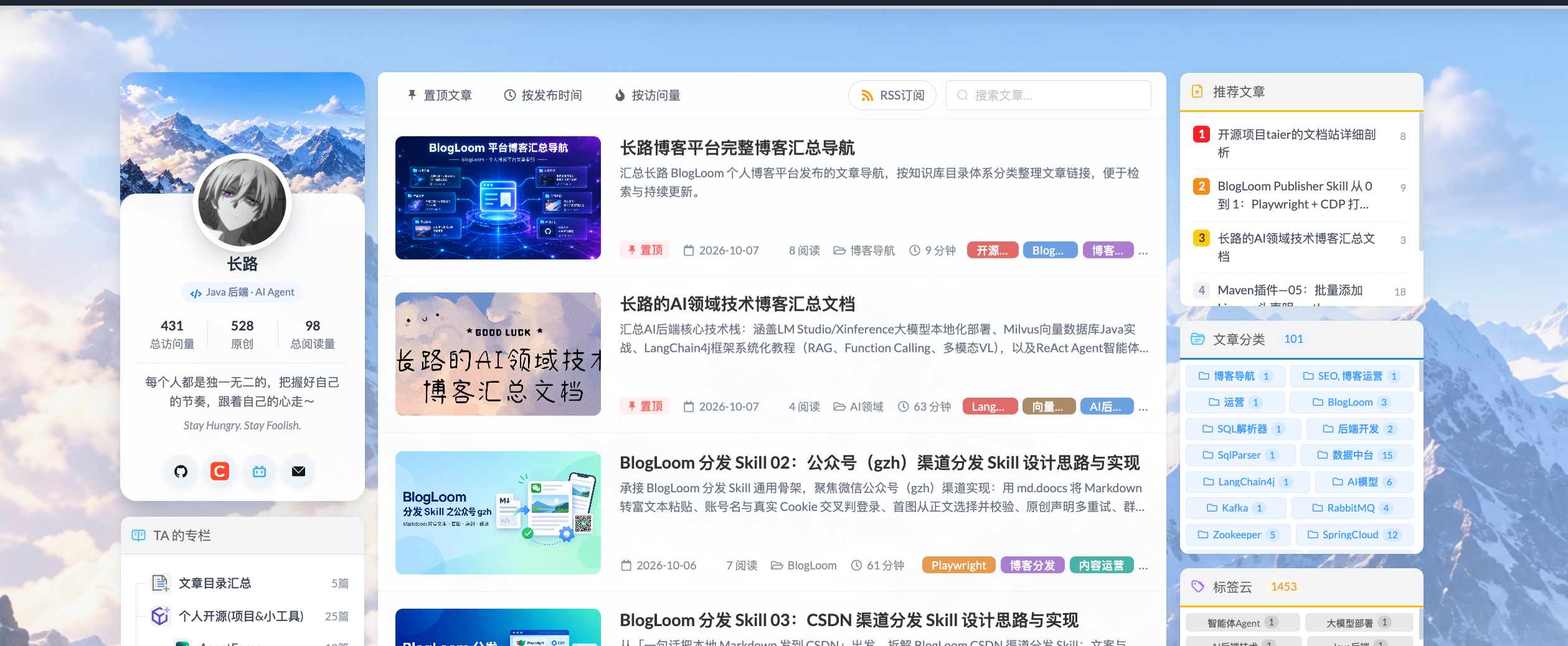This screenshot has height=646, width=1568.
Task: Open the CSDN profile icon
Action: click(220, 471)
